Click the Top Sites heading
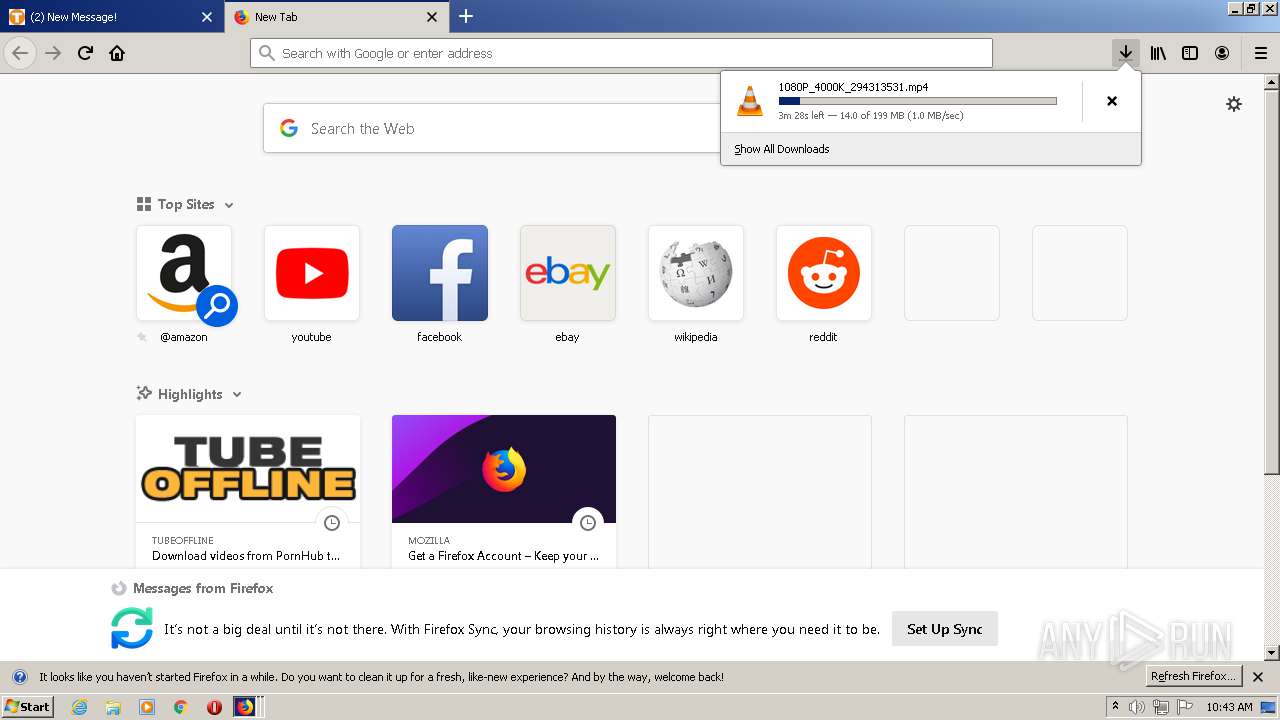 186,204
